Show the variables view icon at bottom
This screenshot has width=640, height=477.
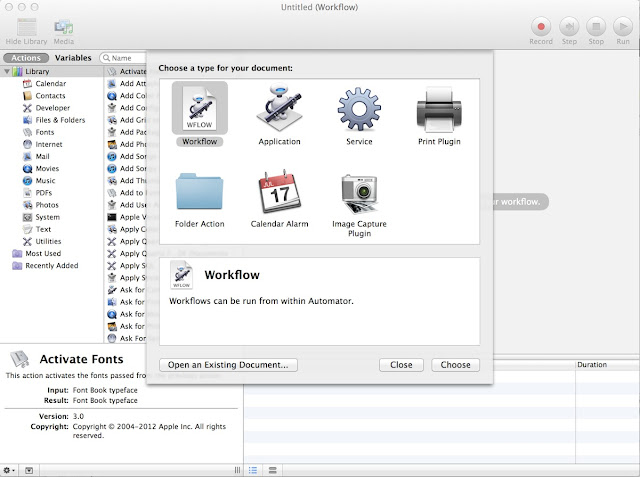coord(273,470)
